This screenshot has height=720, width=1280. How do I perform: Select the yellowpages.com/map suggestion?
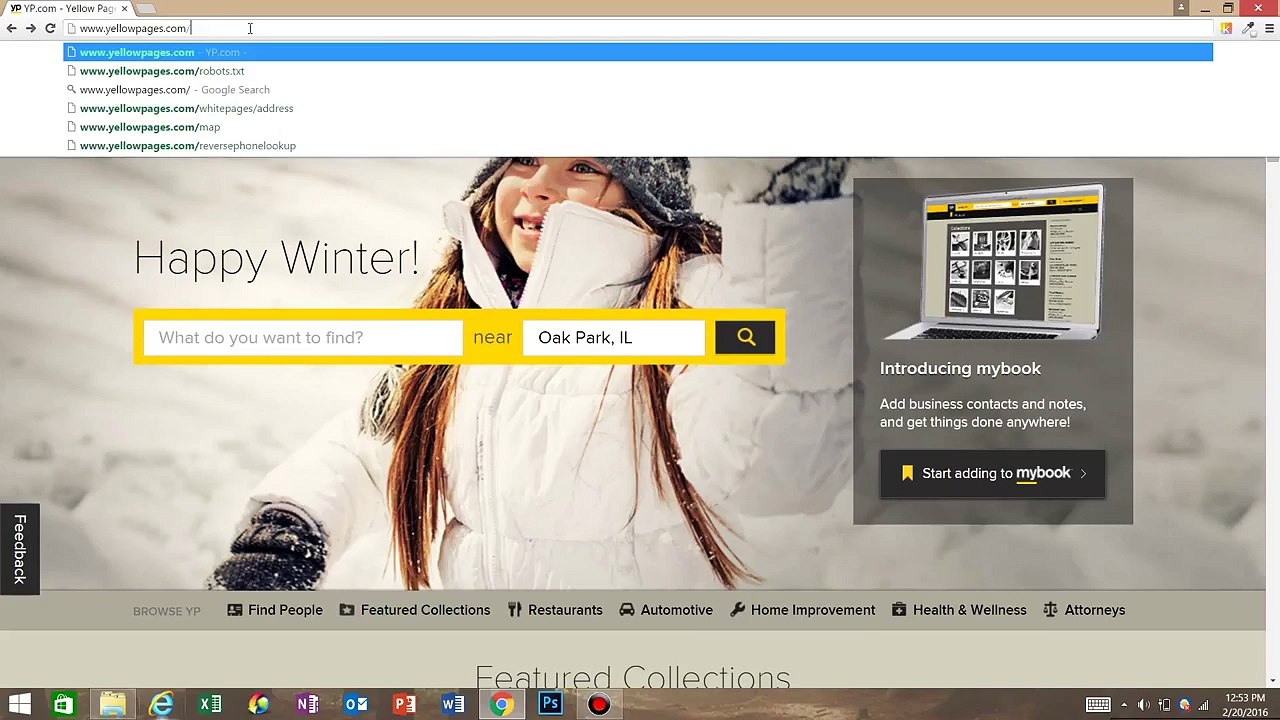(x=638, y=127)
